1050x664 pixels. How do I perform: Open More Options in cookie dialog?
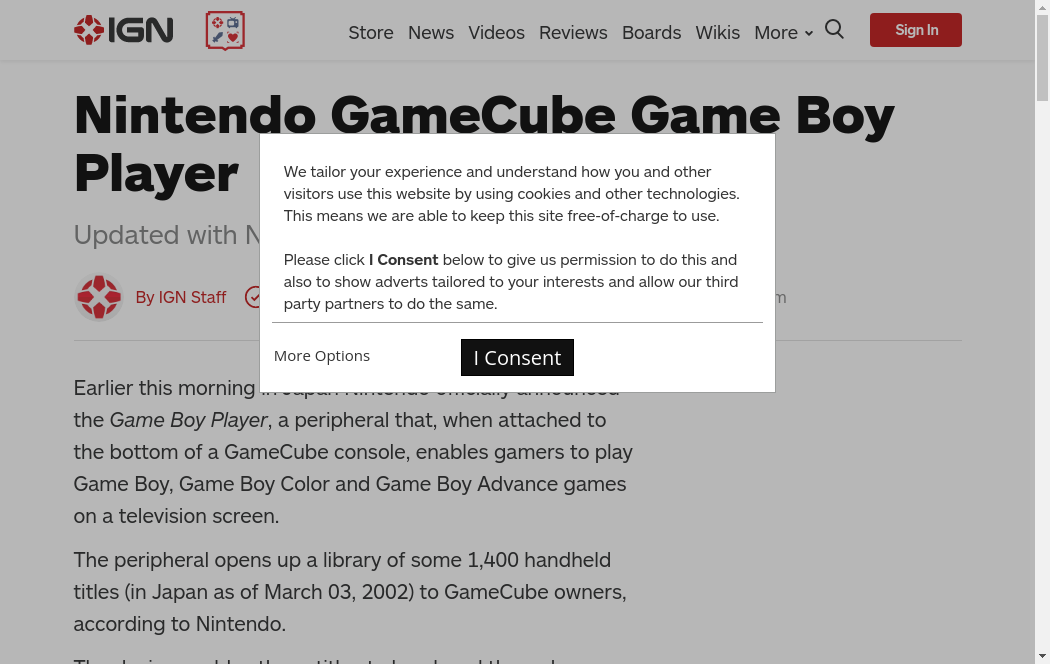[322, 356]
